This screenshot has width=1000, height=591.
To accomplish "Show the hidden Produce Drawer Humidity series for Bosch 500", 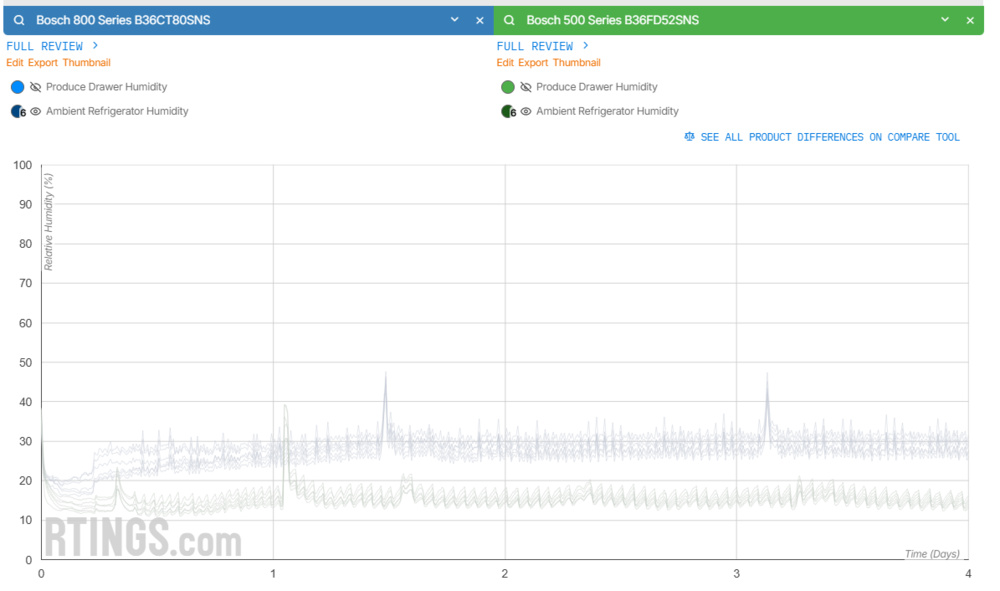I will (527, 87).
